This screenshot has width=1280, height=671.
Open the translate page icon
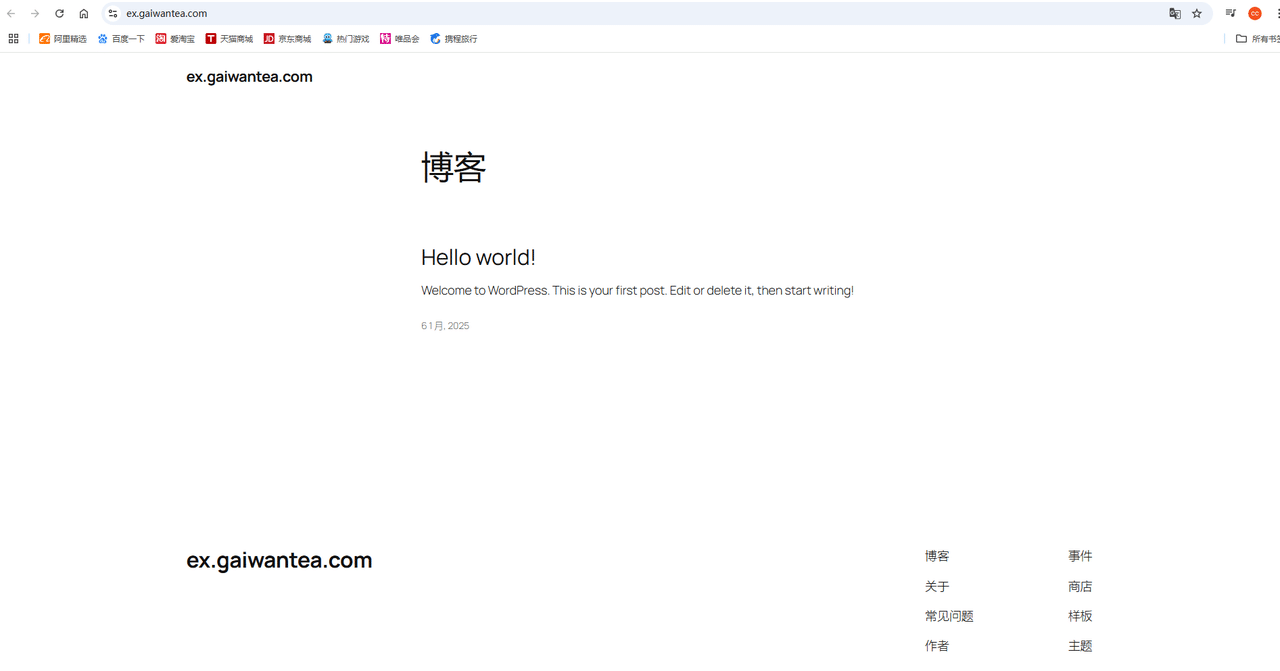[x=1175, y=13]
